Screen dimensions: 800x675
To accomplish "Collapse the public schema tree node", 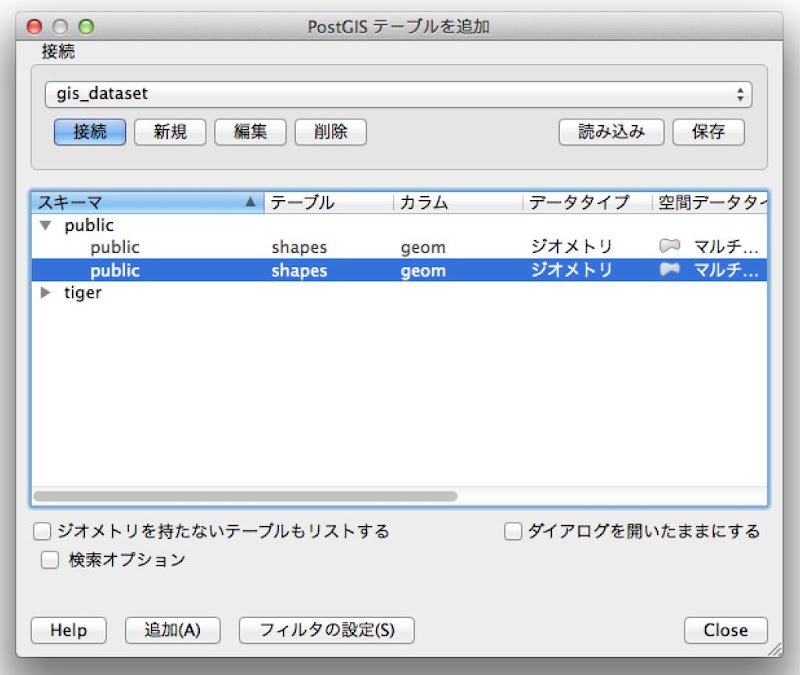I will coord(45,225).
